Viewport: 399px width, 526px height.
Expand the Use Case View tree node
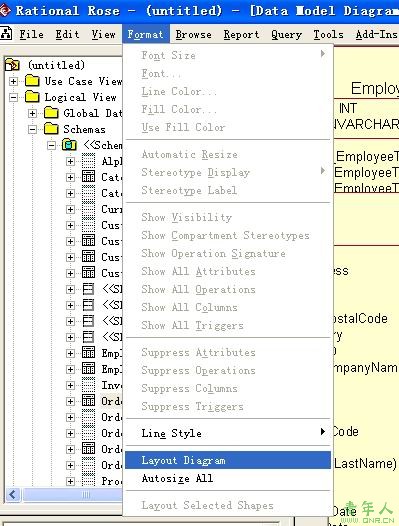pos(13,81)
